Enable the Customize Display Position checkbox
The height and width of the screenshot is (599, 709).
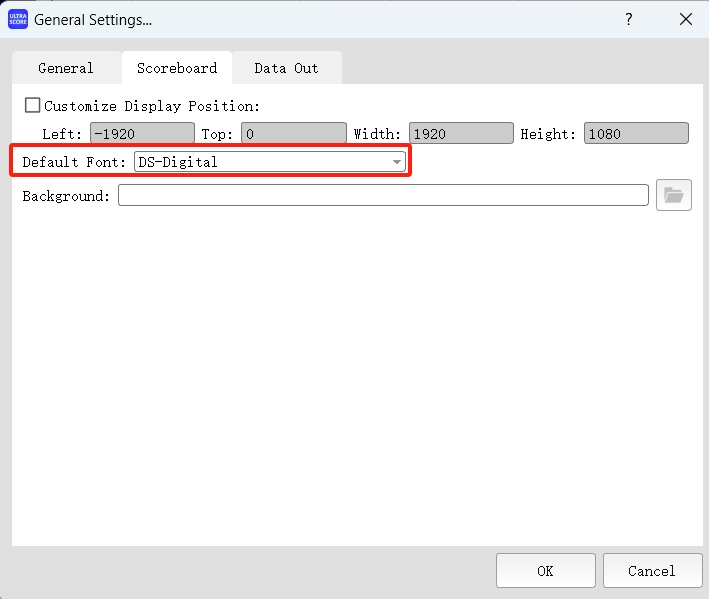click(32, 105)
